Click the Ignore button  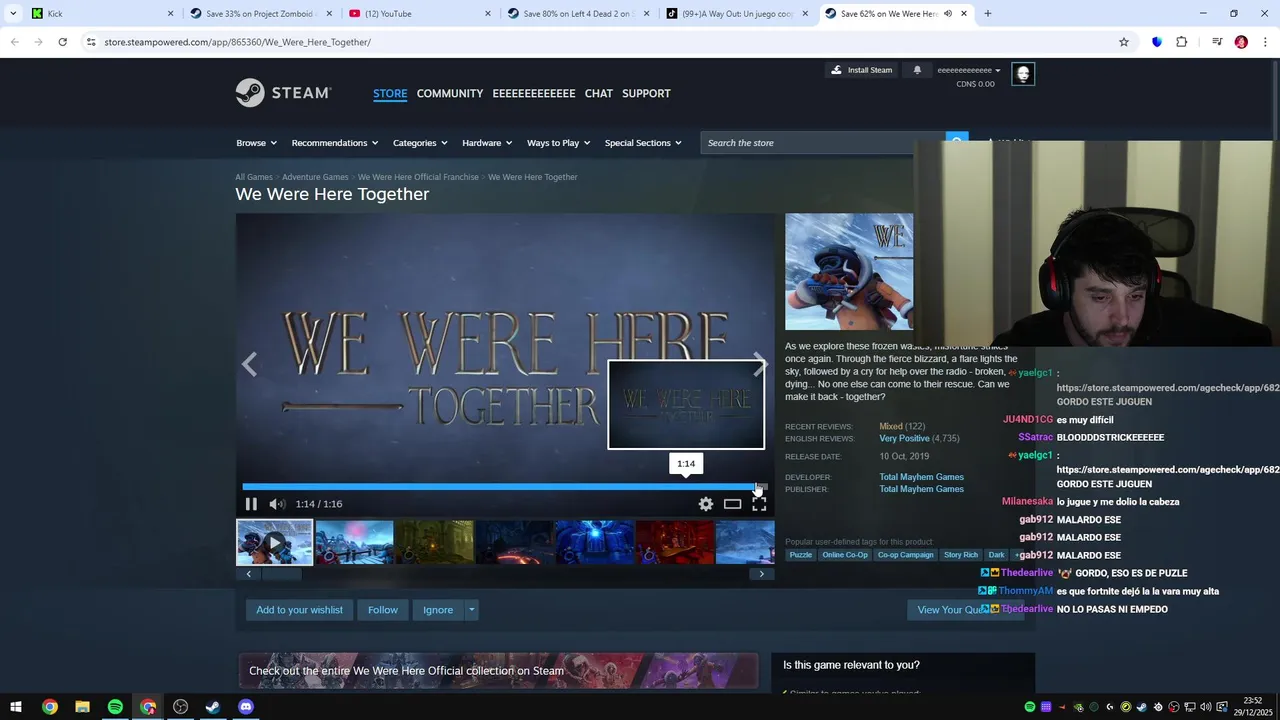[438, 610]
